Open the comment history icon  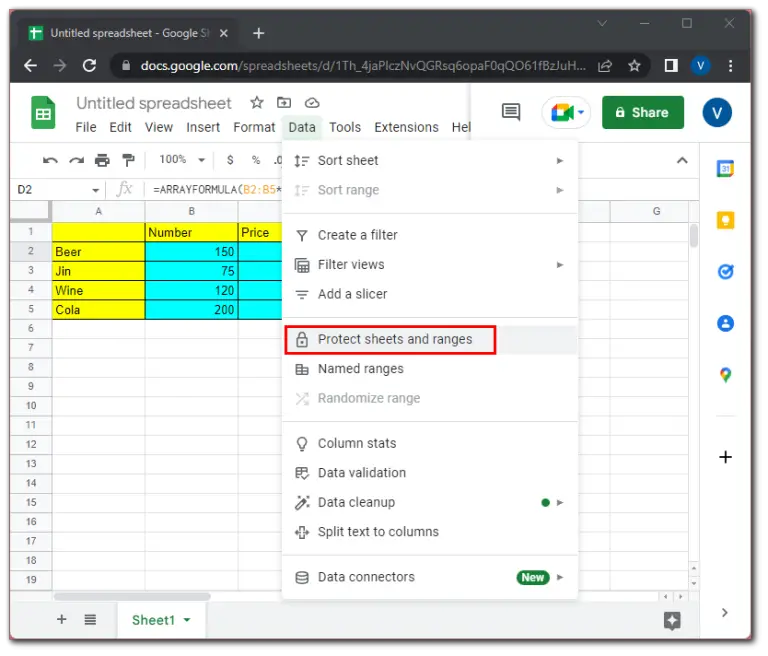(x=511, y=112)
